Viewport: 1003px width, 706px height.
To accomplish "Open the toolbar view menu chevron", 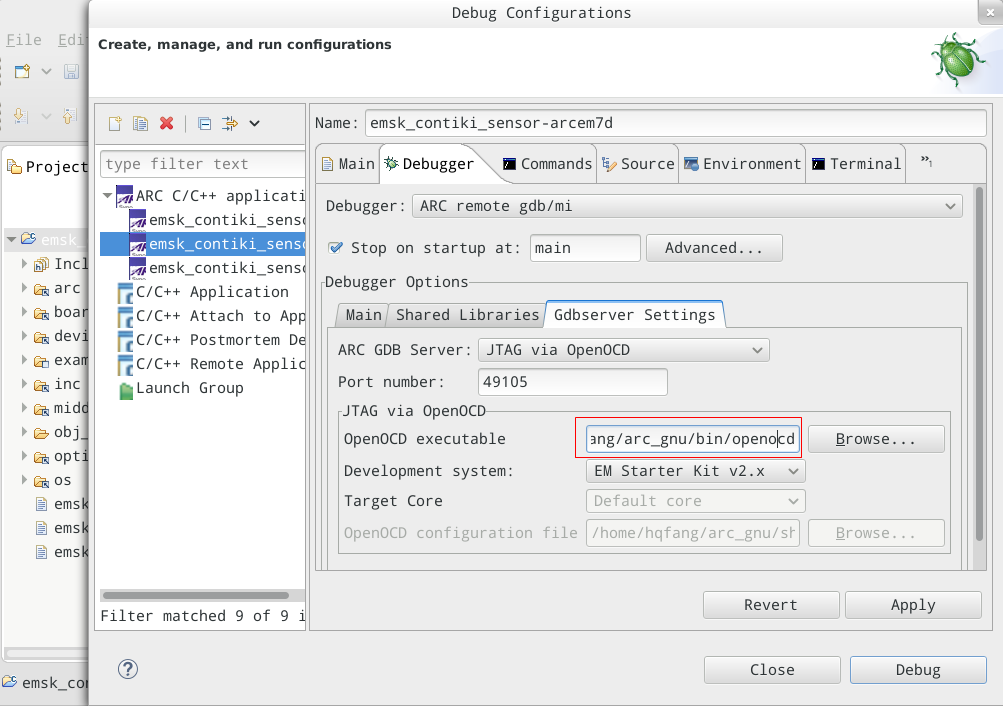I will (x=253, y=123).
